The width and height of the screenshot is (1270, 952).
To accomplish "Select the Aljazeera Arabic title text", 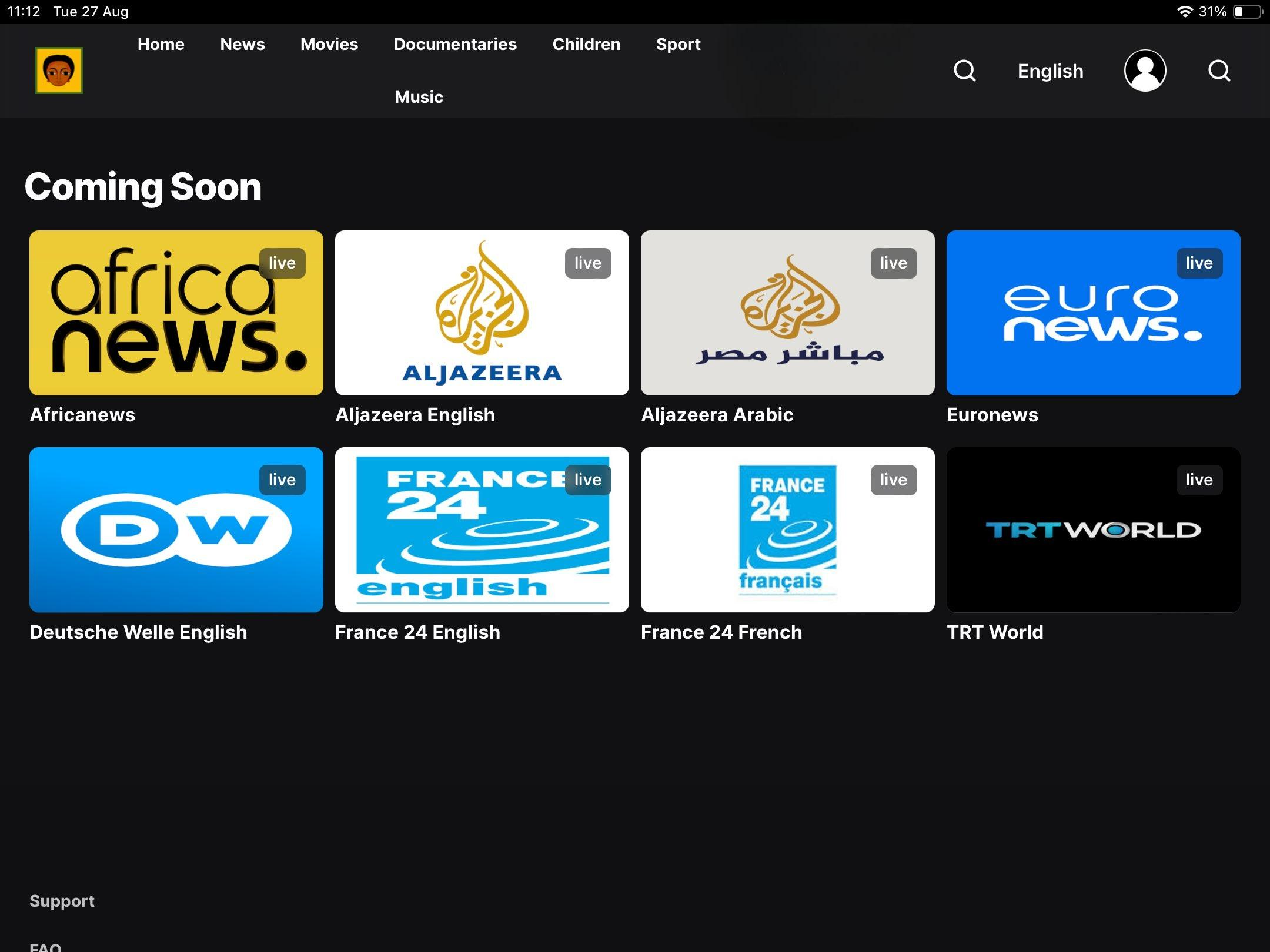I will click(717, 415).
